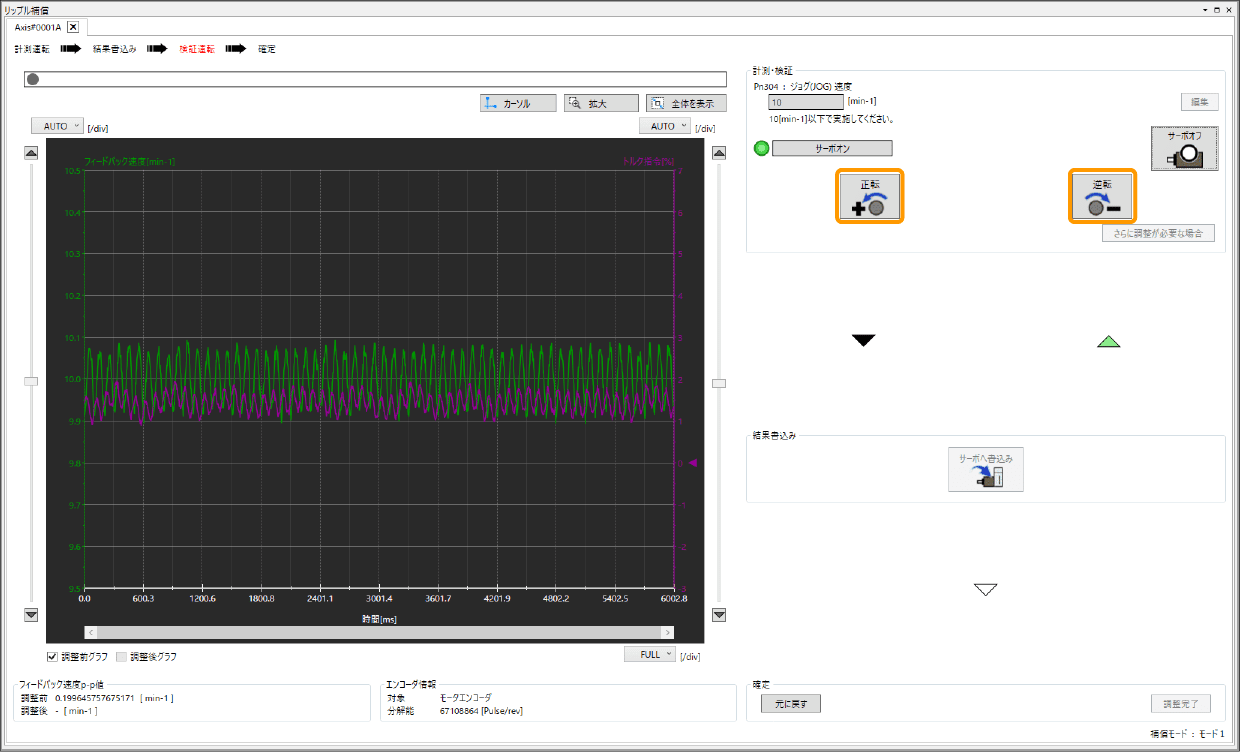
Task: Activate the カーソル cursor tool
Action: [517, 103]
